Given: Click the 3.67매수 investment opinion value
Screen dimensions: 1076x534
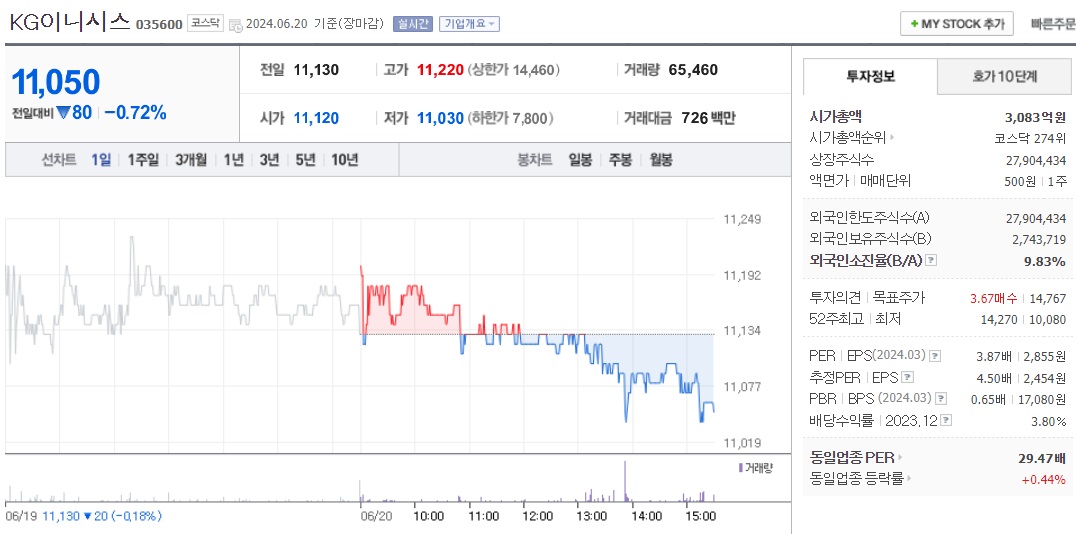Looking at the screenshot, I should coord(993,298).
